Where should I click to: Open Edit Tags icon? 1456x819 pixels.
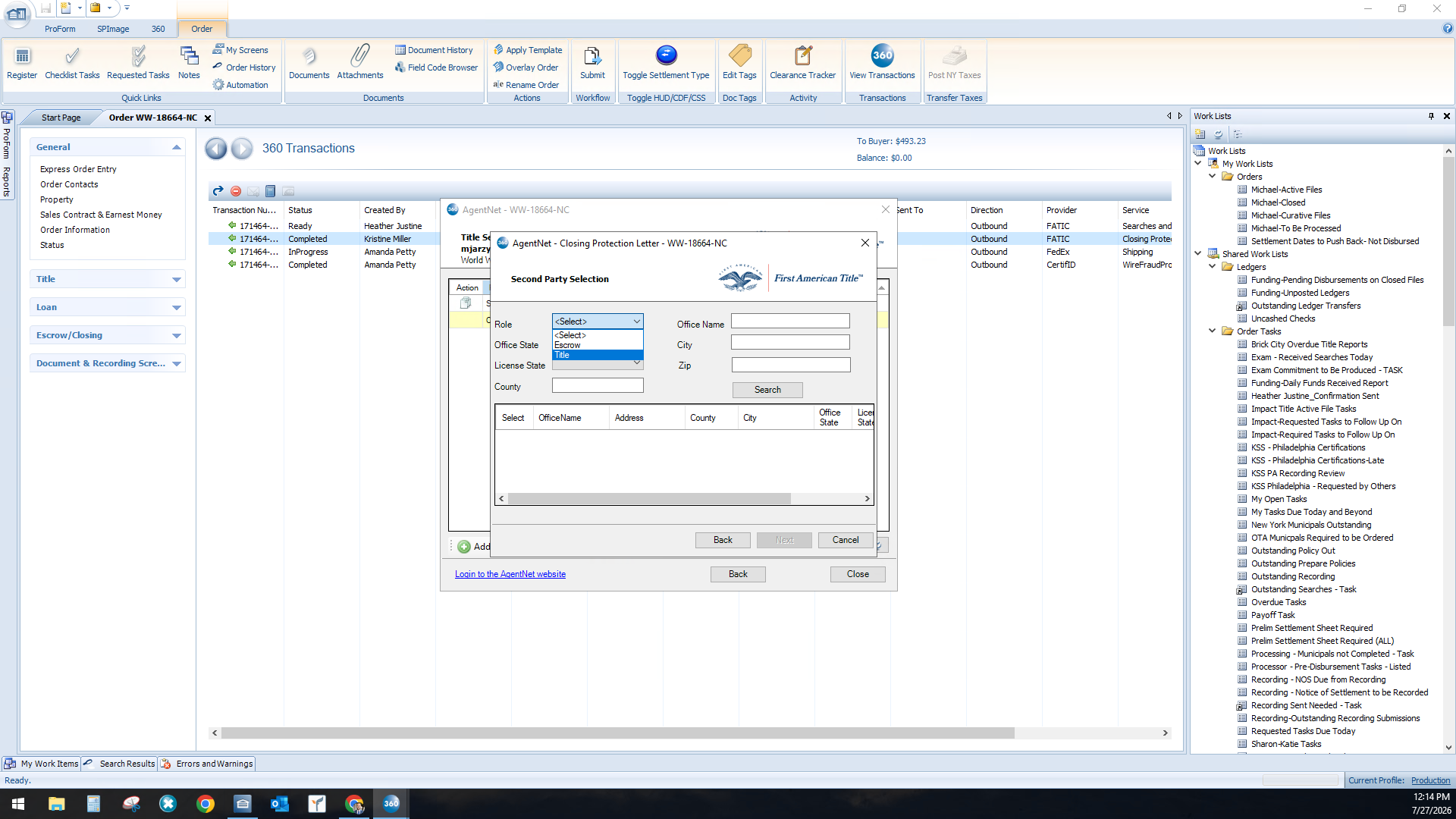(739, 62)
